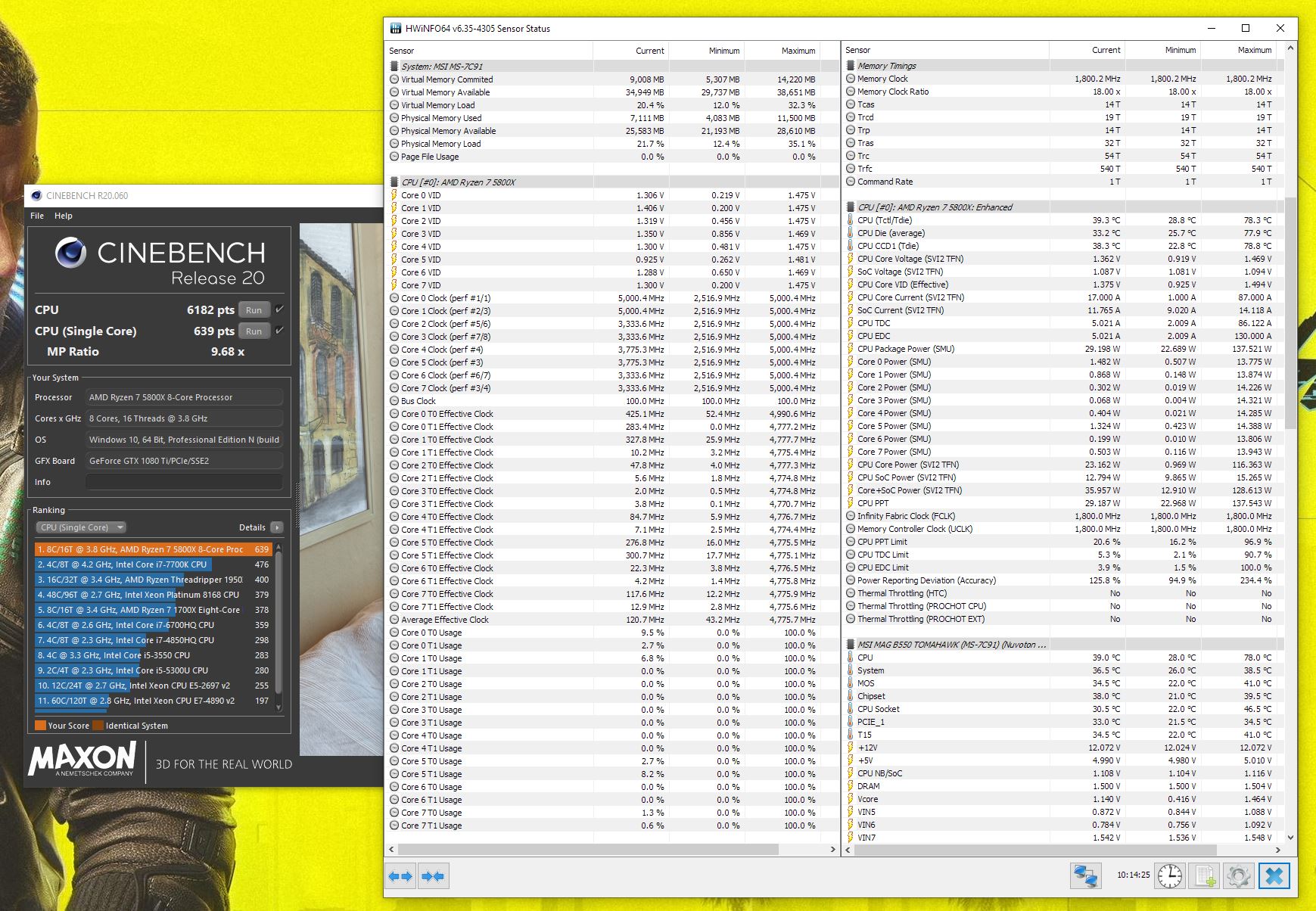Image resolution: width=1316 pixels, height=911 pixels.
Task: Run the CPU (Single Core) benchmark
Action: pyautogui.click(x=254, y=331)
